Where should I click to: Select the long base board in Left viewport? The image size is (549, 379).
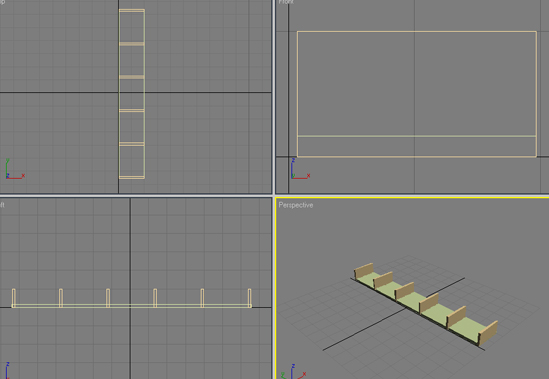[132, 306]
